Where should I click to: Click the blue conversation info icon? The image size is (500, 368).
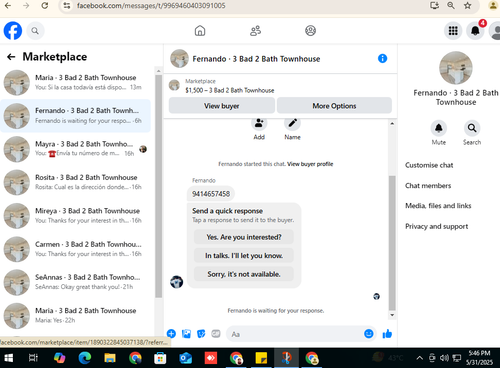382,59
